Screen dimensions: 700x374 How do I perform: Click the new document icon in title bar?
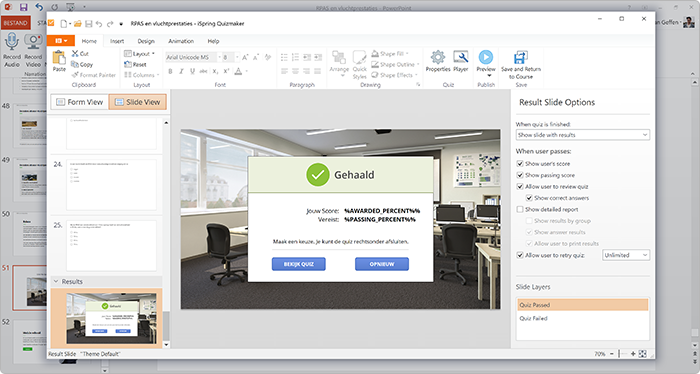tap(64, 24)
